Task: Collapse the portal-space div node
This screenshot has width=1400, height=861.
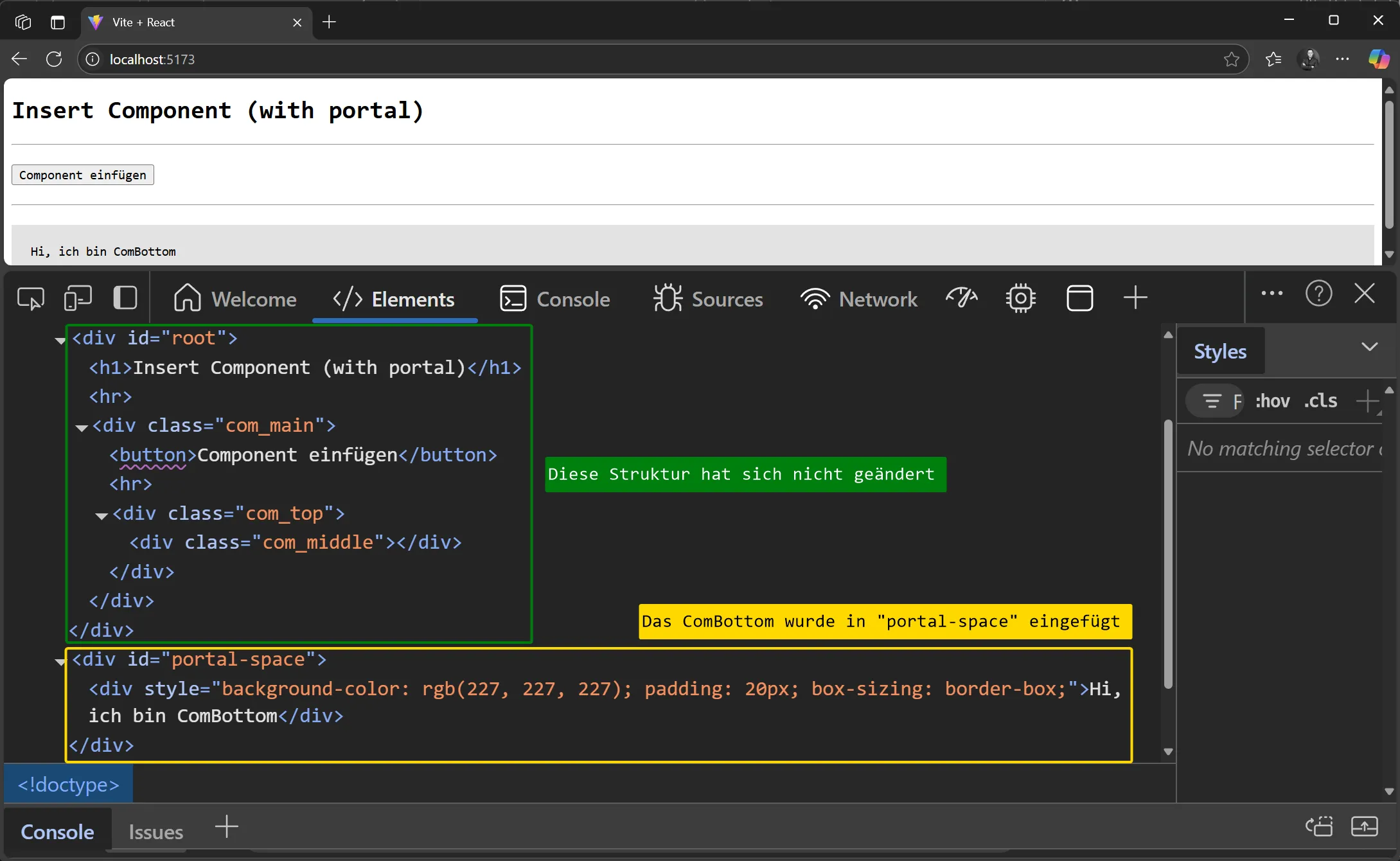Action: (60, 662)
